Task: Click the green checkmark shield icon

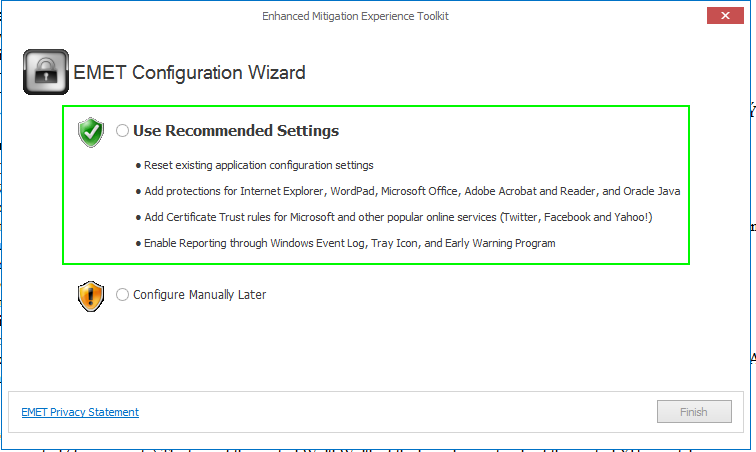Action: pyautogui.click(x=91, y=132)
